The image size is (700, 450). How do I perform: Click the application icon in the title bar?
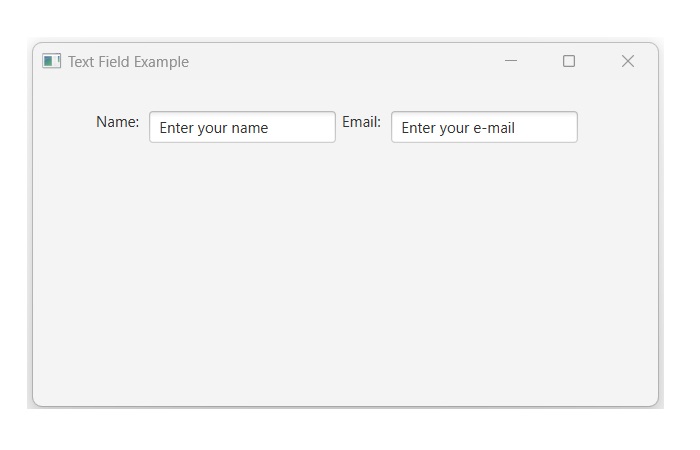(51, 61)
